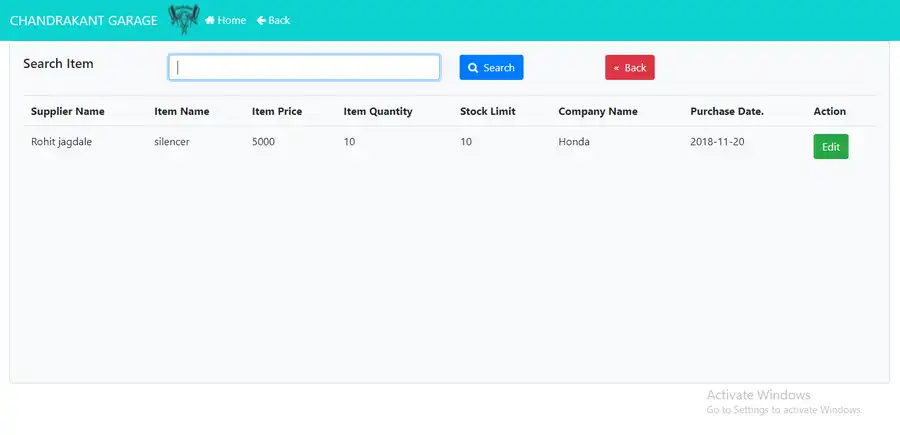Click the 2018-11-20 purchase date cell
Screen dimensions: 900x435
[717, 142]
